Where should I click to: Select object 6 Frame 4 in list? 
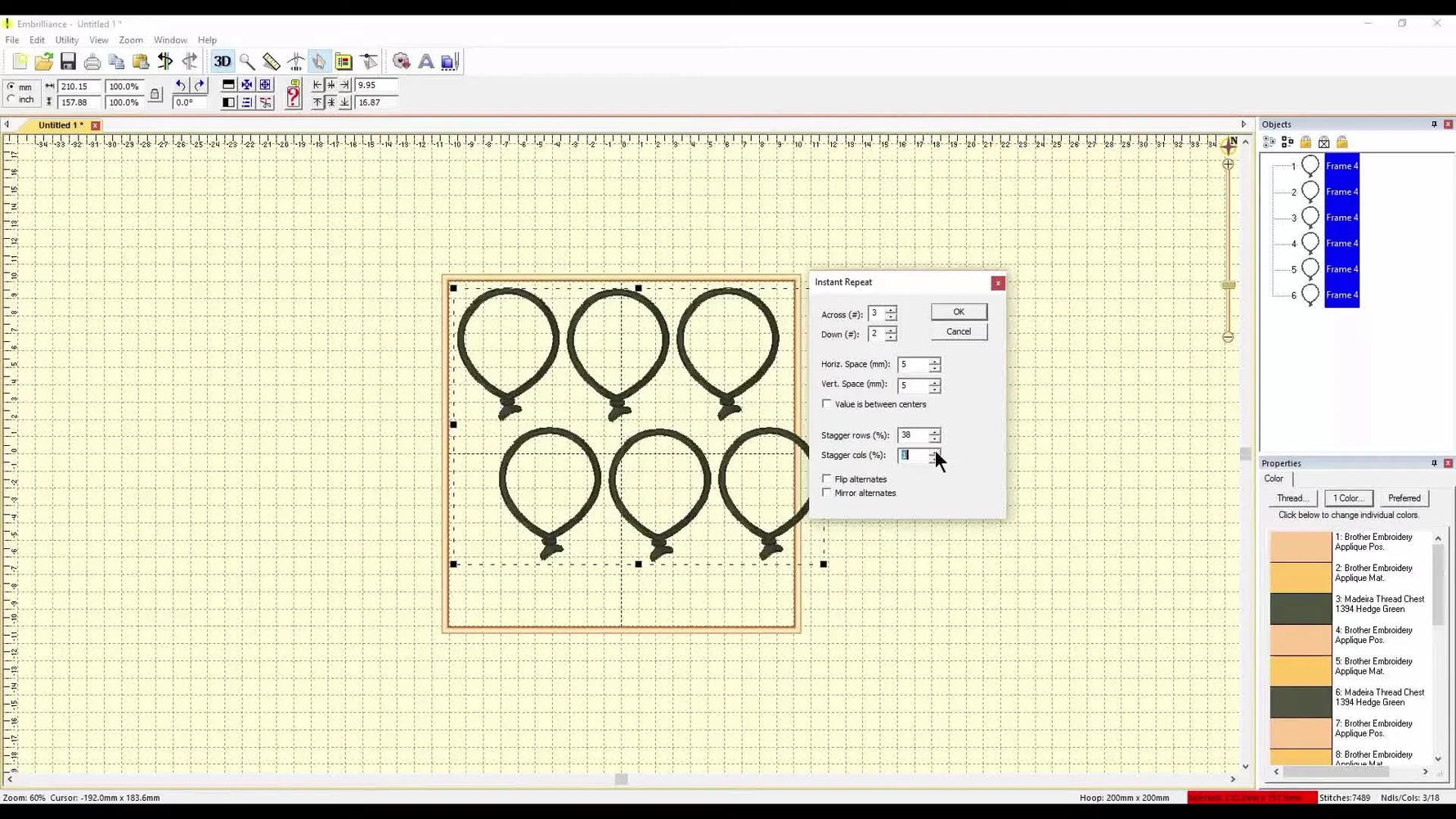click(1341, 295)
